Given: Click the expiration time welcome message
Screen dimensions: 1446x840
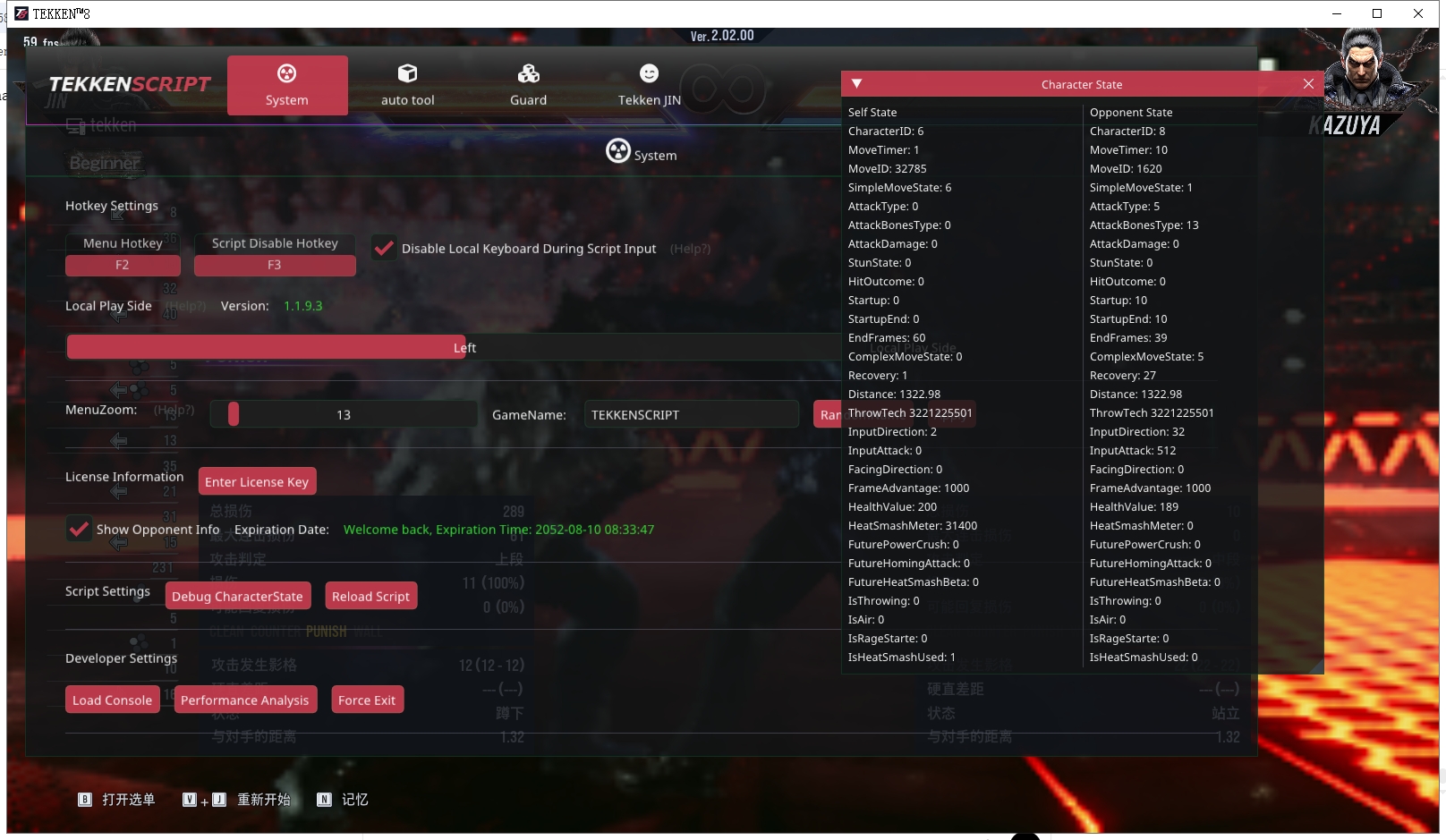Looking at the screenshot, I should pos(498,529).
